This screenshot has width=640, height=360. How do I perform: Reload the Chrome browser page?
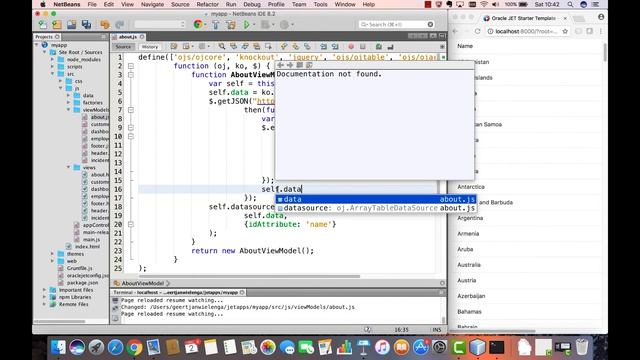tap(477, 31)
